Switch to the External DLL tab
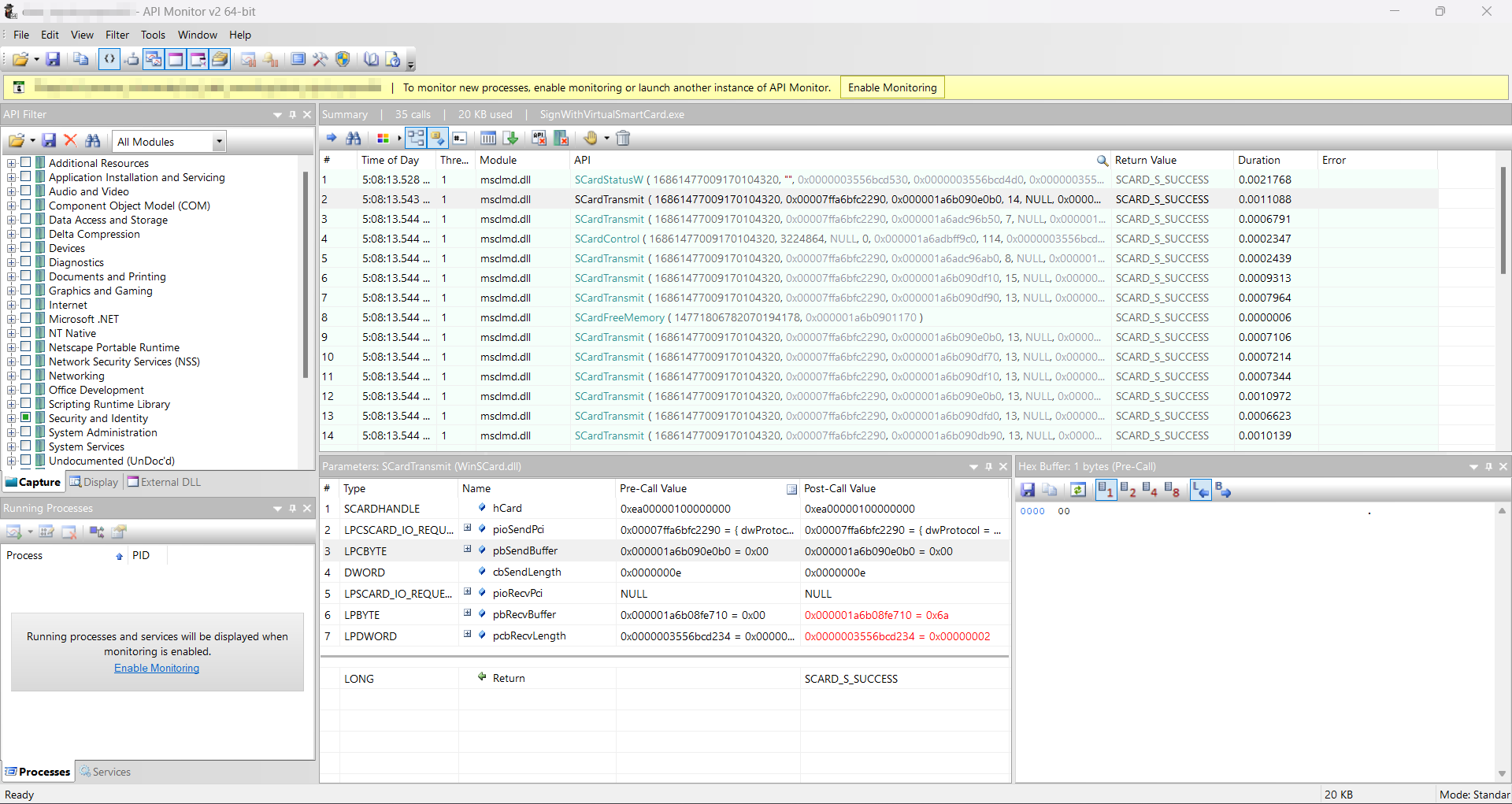Screen dimensions: 1512x804 (165, 482)
